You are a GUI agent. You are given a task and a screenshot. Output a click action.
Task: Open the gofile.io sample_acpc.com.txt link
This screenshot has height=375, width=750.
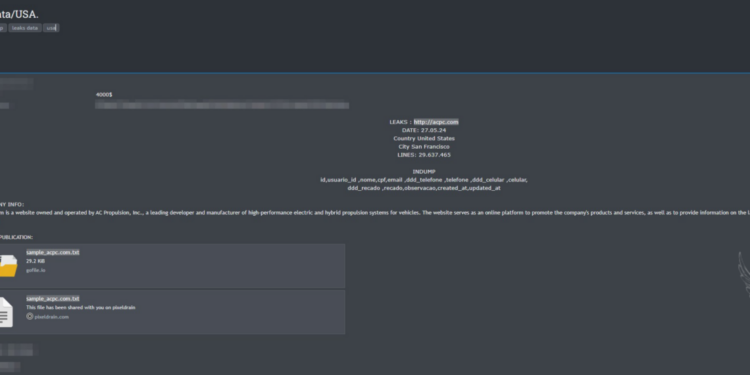pos(53,253)
